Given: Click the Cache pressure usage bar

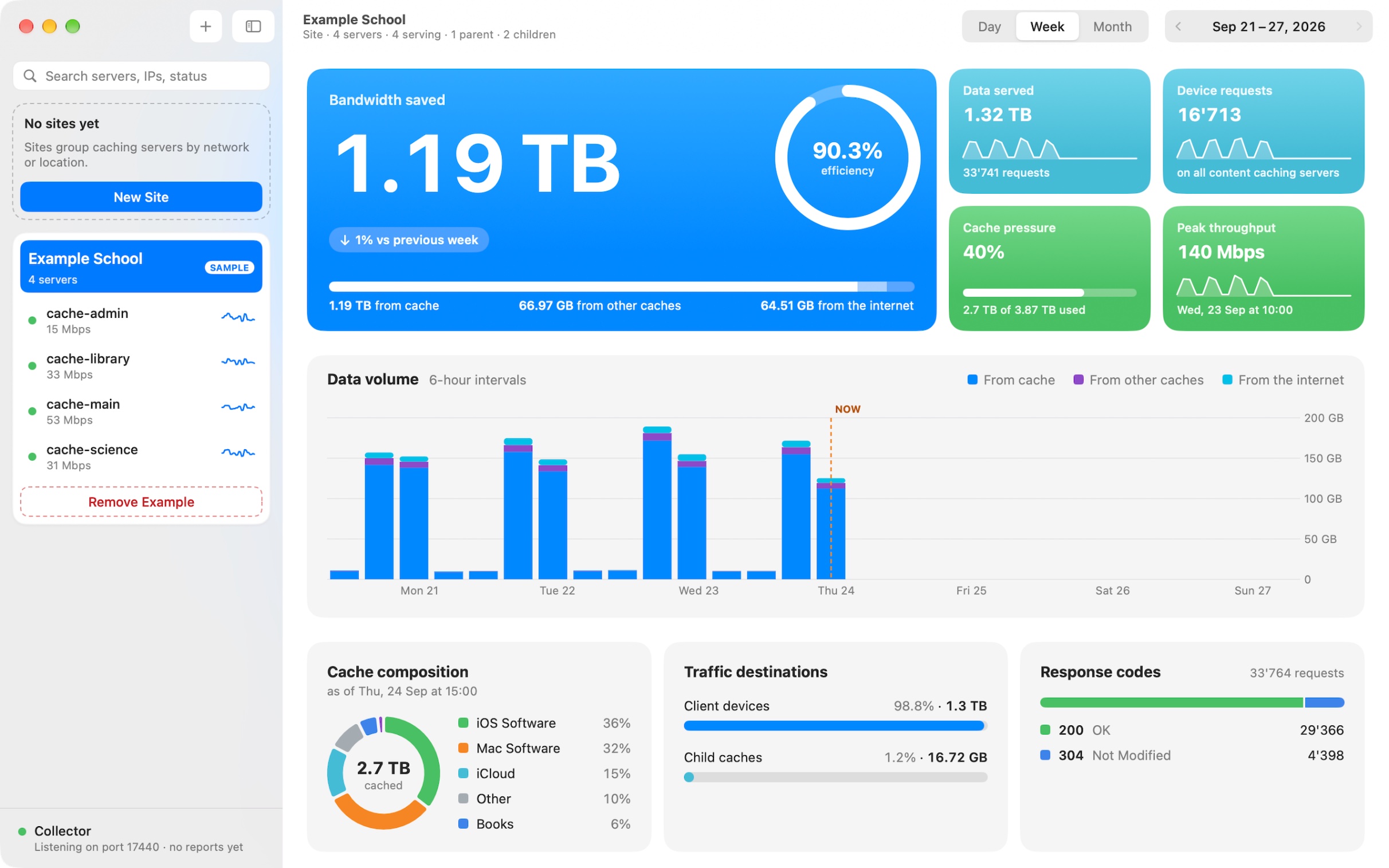Looking at the screenshot, I should coord(1049,293).
